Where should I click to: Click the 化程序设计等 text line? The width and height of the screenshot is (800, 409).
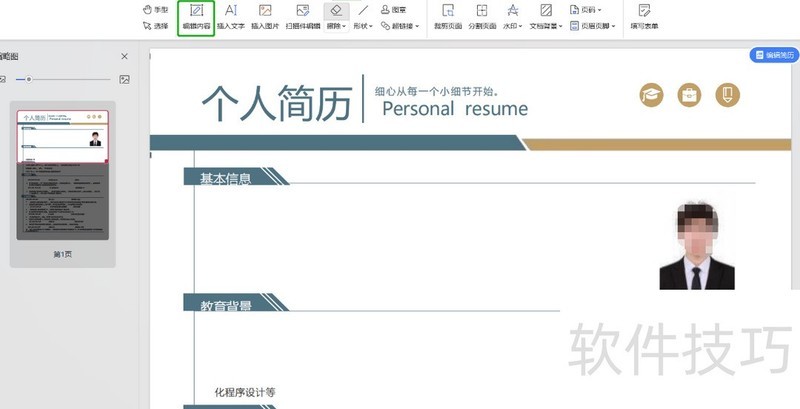click(x=245, y=392)
